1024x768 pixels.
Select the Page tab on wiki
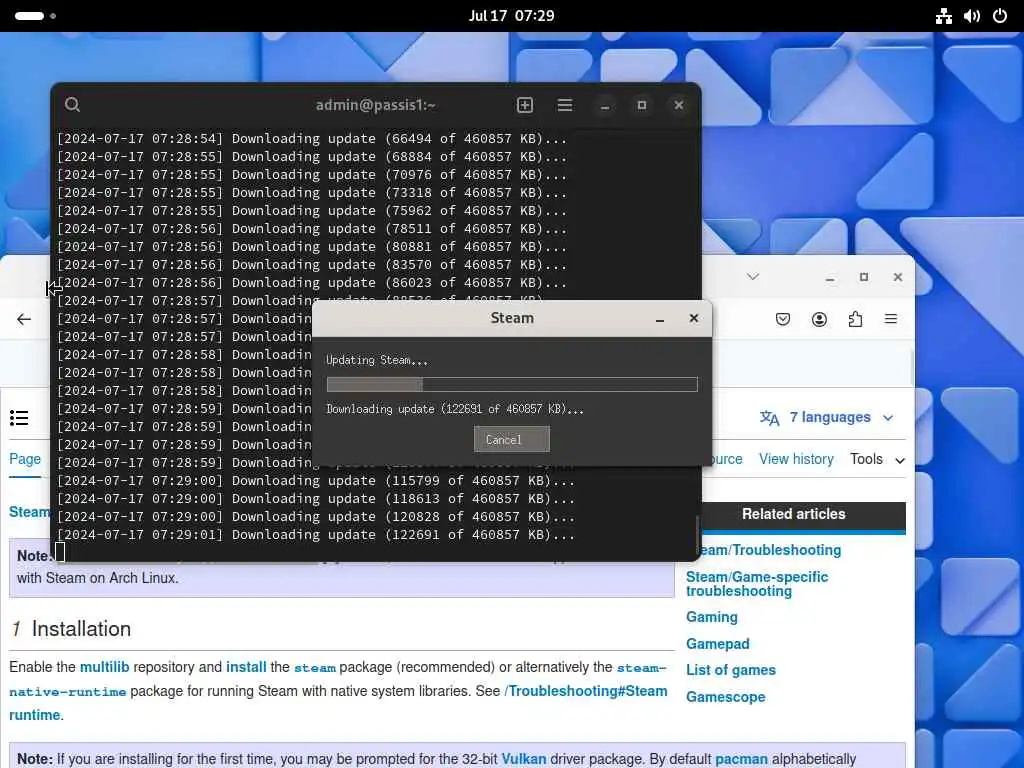pyautogui.click(x=25, y=459)
